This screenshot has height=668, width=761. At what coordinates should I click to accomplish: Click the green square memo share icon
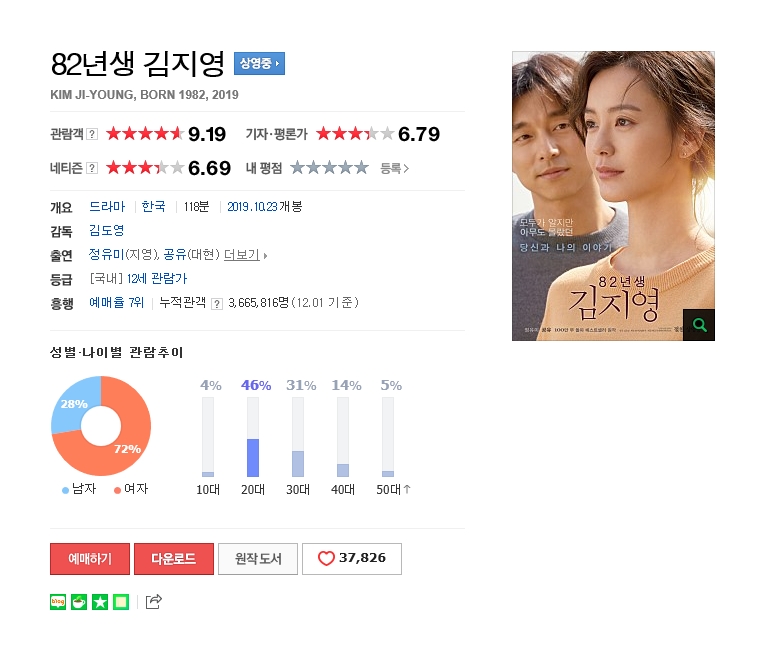(x=121, y=602)
